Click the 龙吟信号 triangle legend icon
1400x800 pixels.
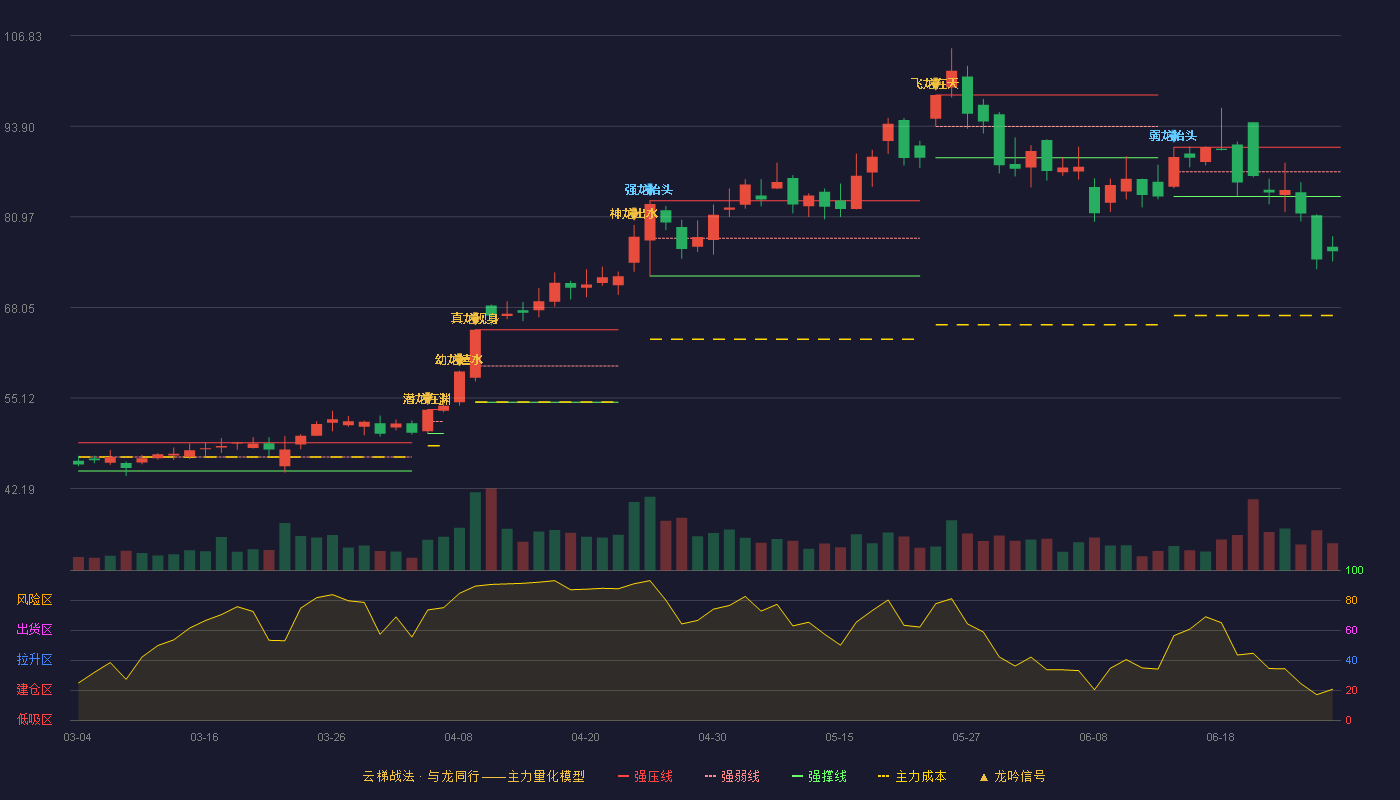coord(984,776)
